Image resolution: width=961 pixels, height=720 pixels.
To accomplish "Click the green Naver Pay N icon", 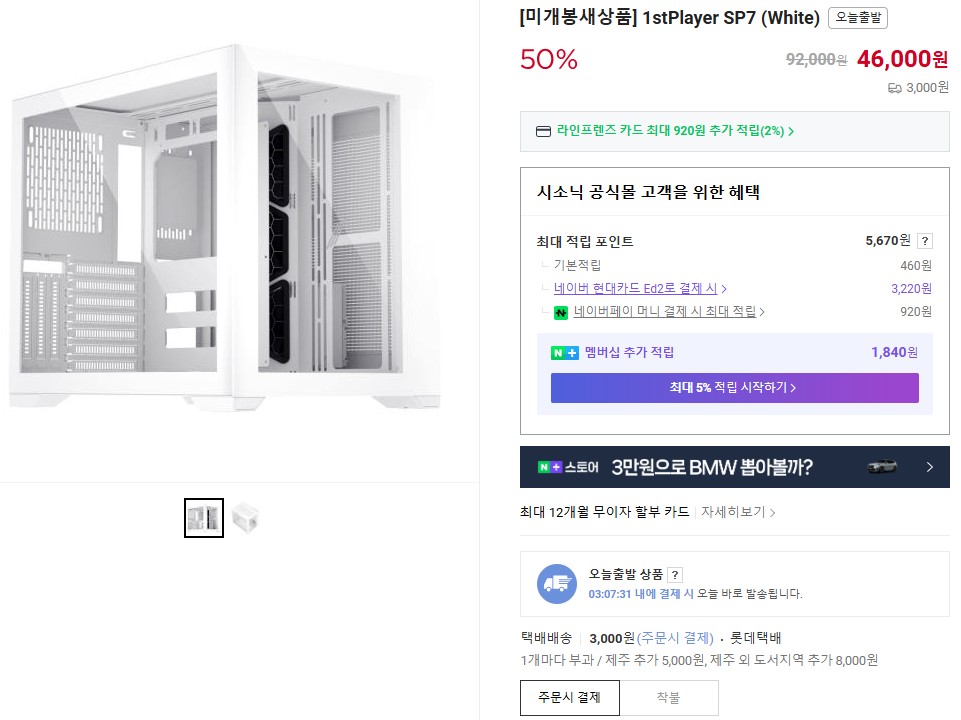I will point(561,312).
